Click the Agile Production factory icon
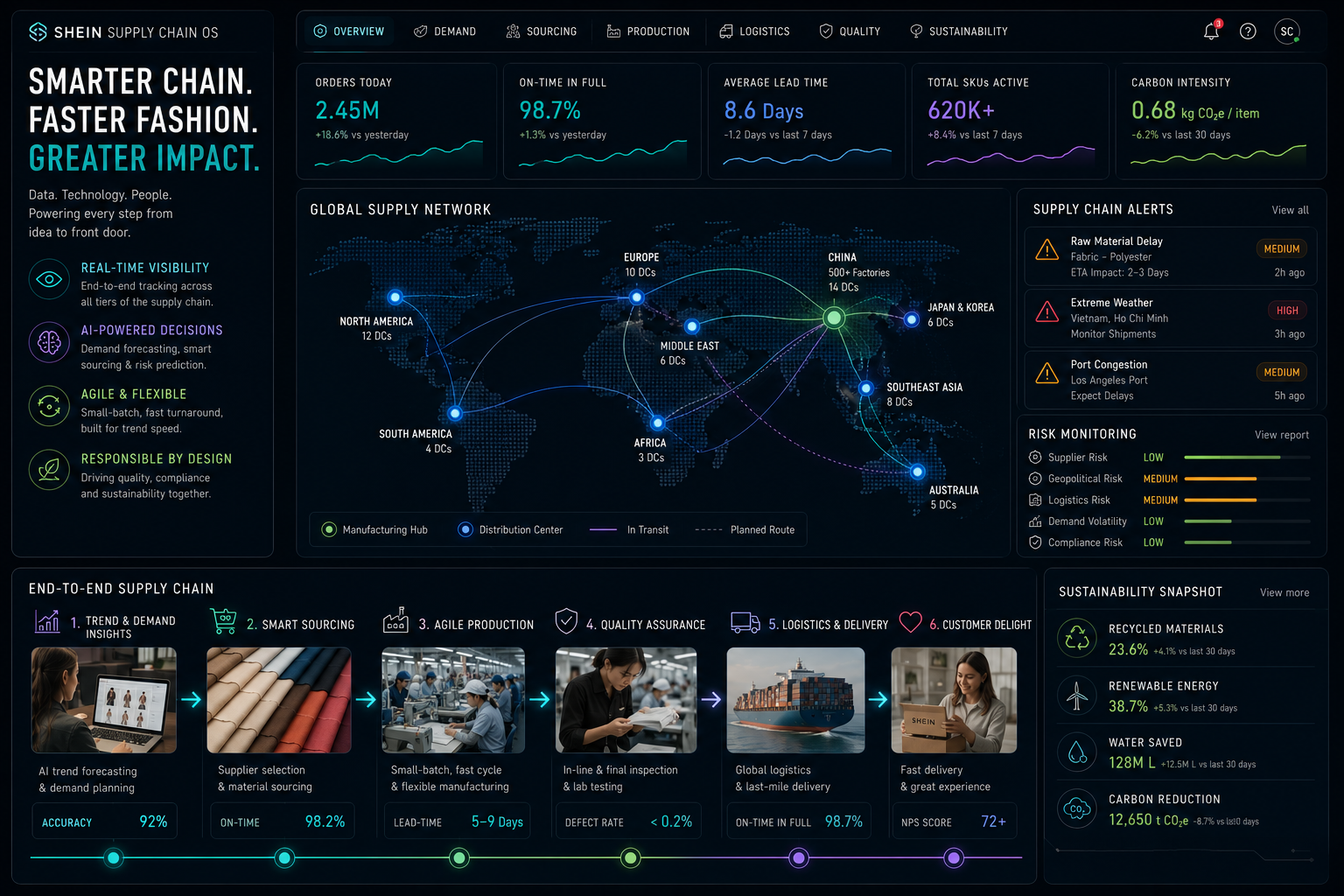 396,620
